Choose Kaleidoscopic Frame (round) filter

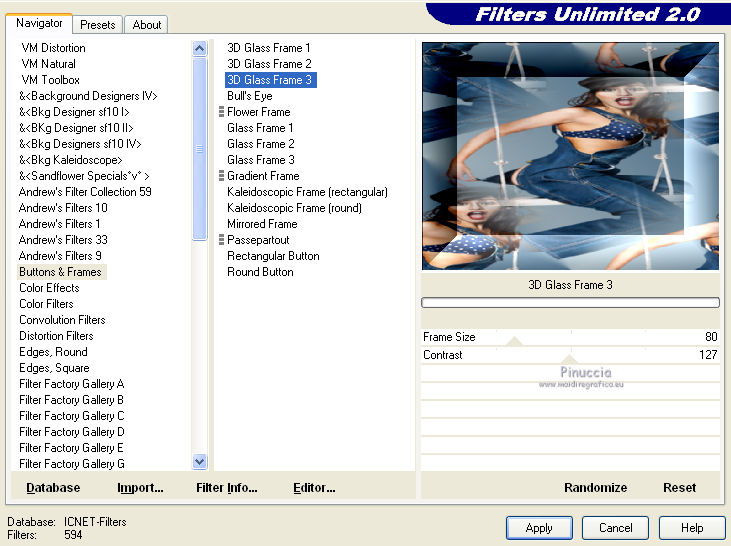point(294,207)
